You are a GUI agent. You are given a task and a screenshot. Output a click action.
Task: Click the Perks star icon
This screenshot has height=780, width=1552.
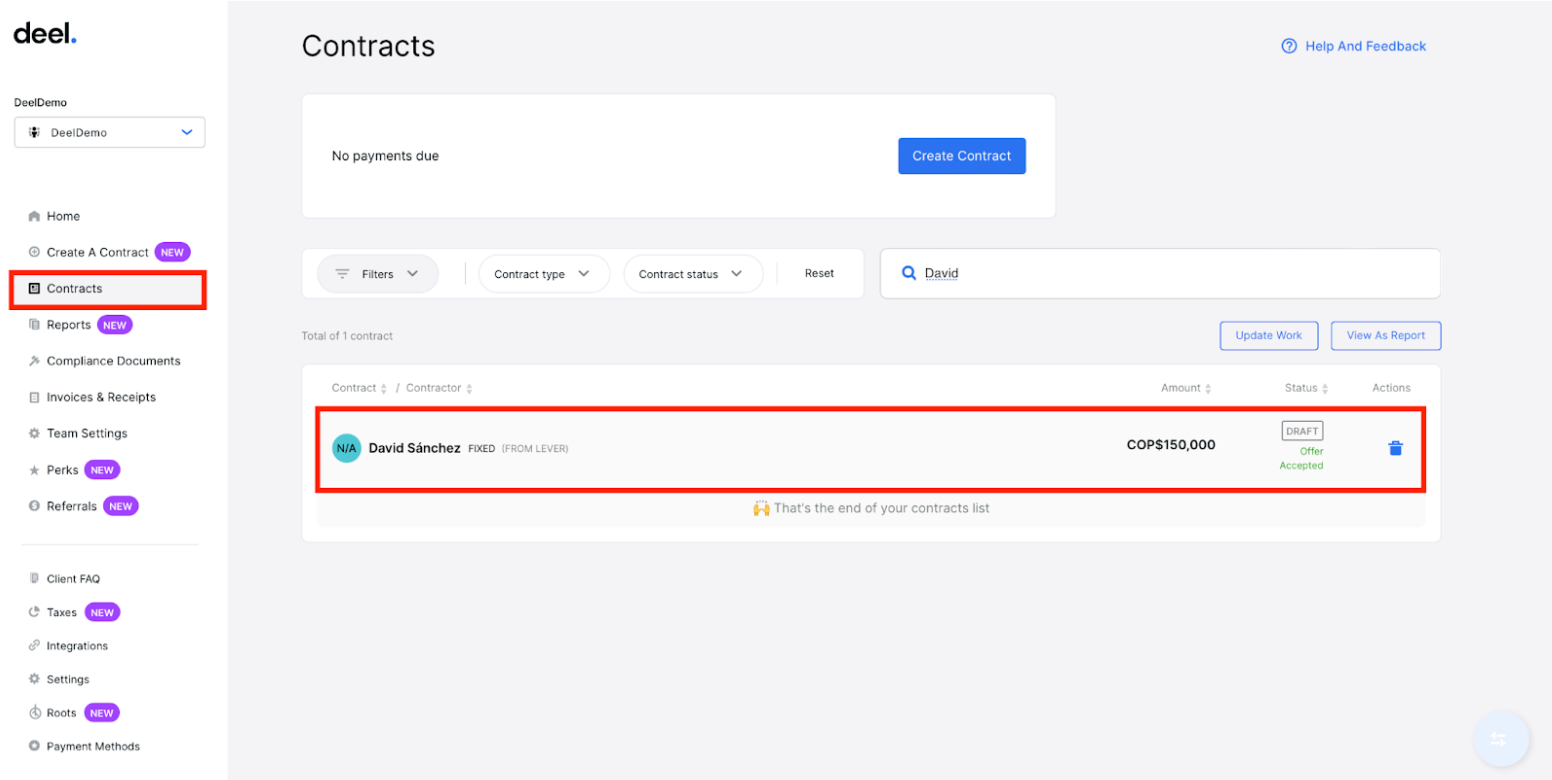pyautogui.click(x=34, y=470)
